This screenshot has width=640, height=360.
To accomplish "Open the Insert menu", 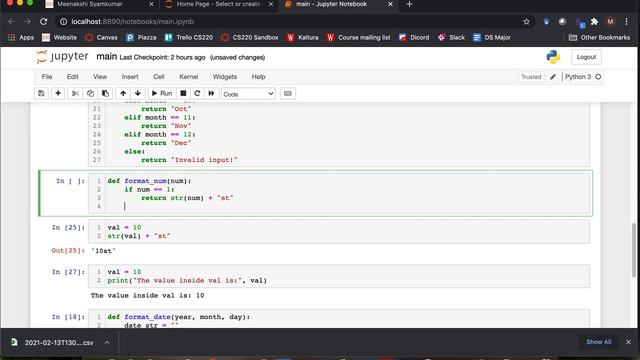I will pos(130,77).
